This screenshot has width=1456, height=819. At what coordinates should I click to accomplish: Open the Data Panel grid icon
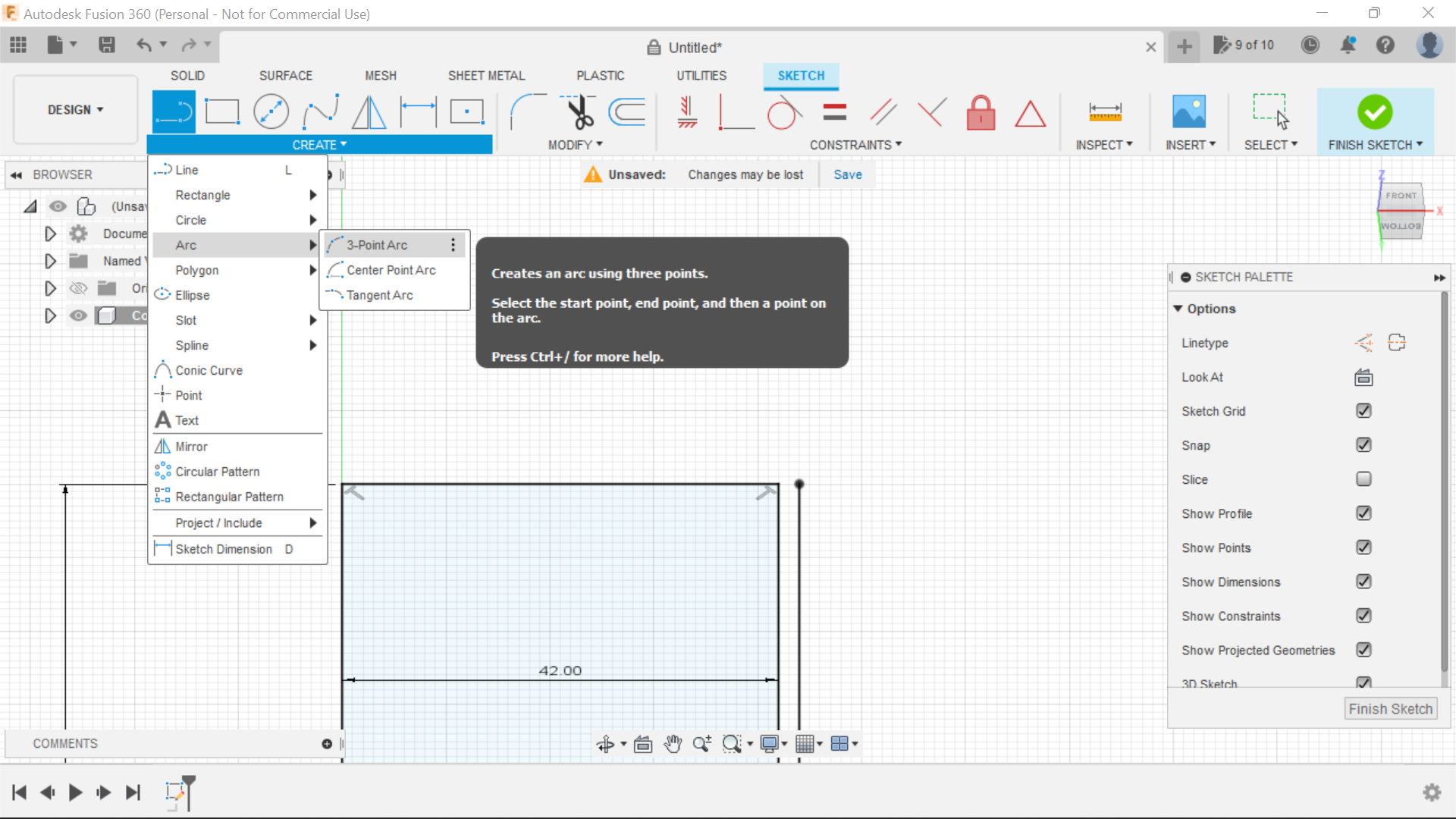[x=18, y=45]
